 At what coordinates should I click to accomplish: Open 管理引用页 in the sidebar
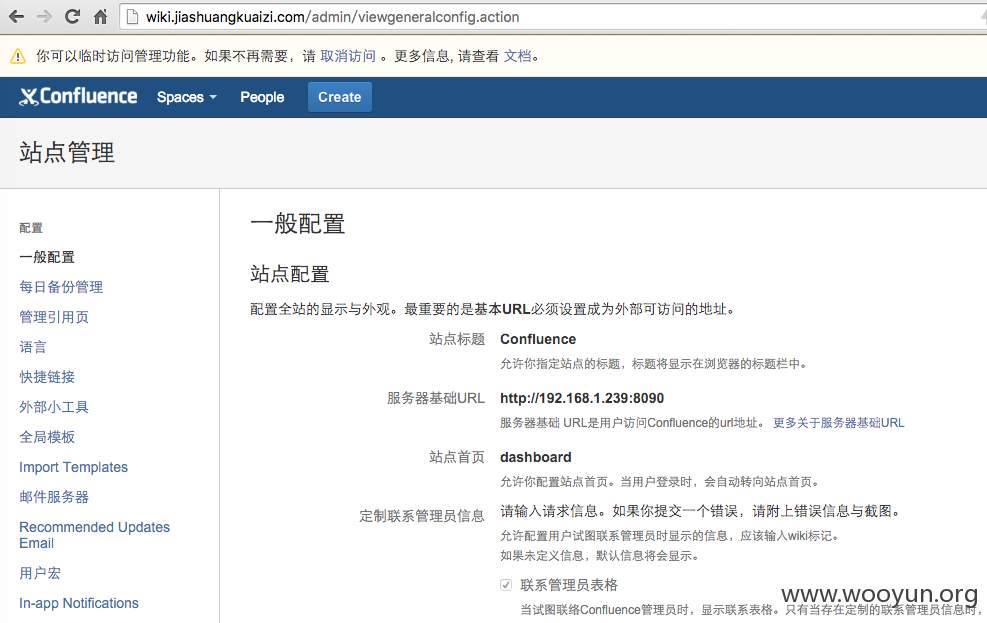tap(54, 317)
